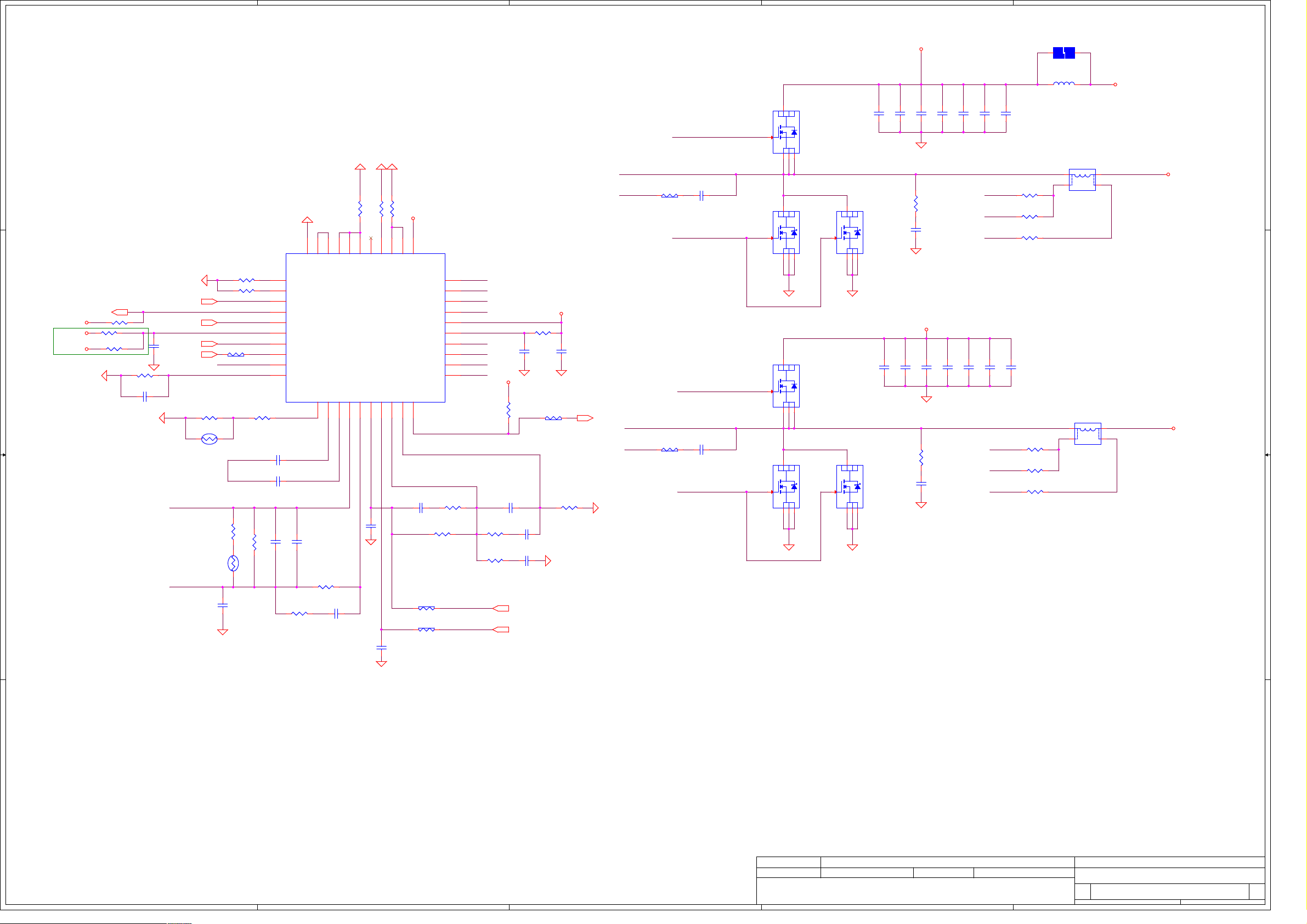Select the horizontal oval thermistor symbol below the IC
This screenshot has width=1307, height=924.
pos(210,439)
